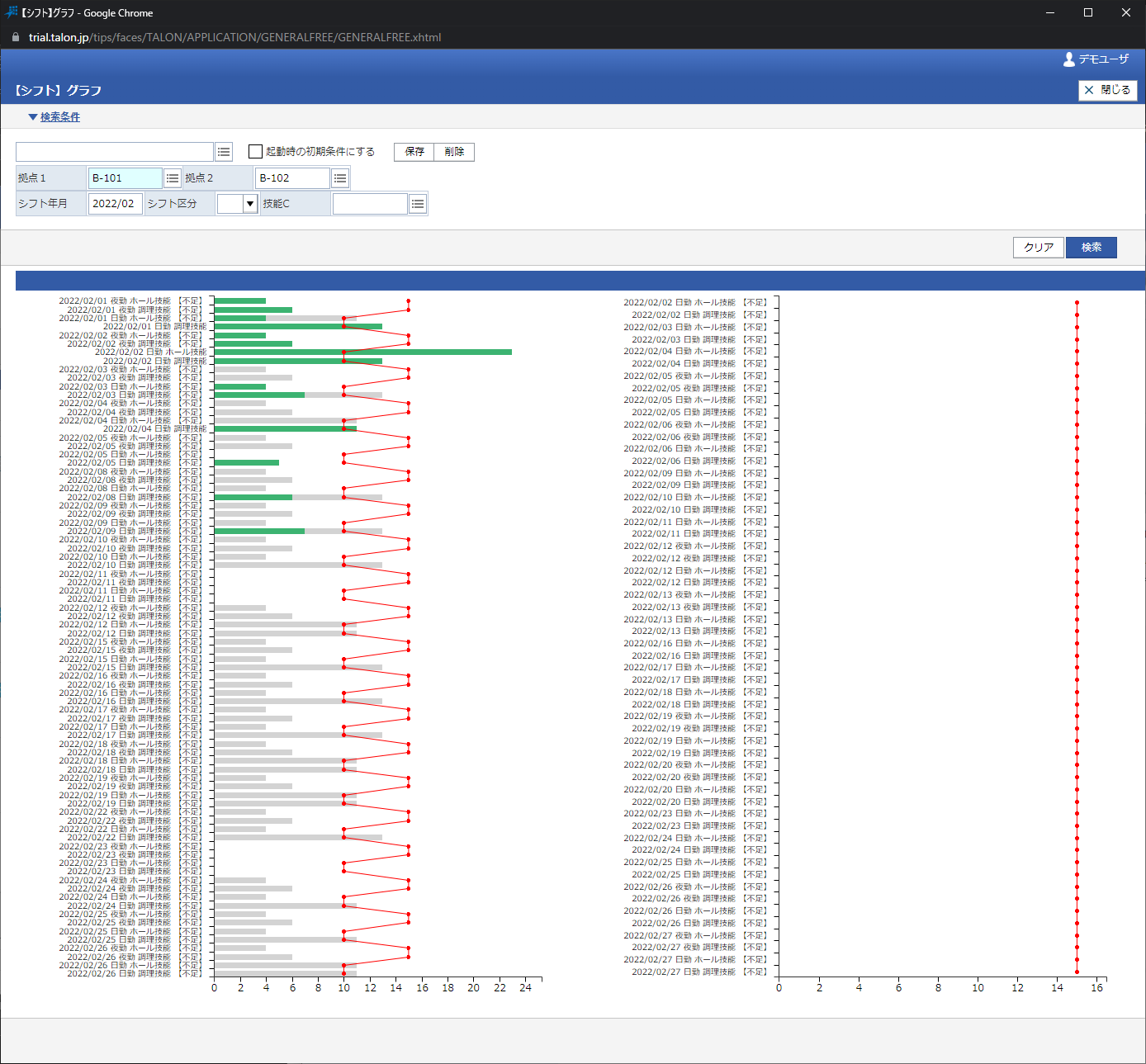
Task: Focus the saved condition name input field
Action: pyautogui.click(x=115, y=152)
